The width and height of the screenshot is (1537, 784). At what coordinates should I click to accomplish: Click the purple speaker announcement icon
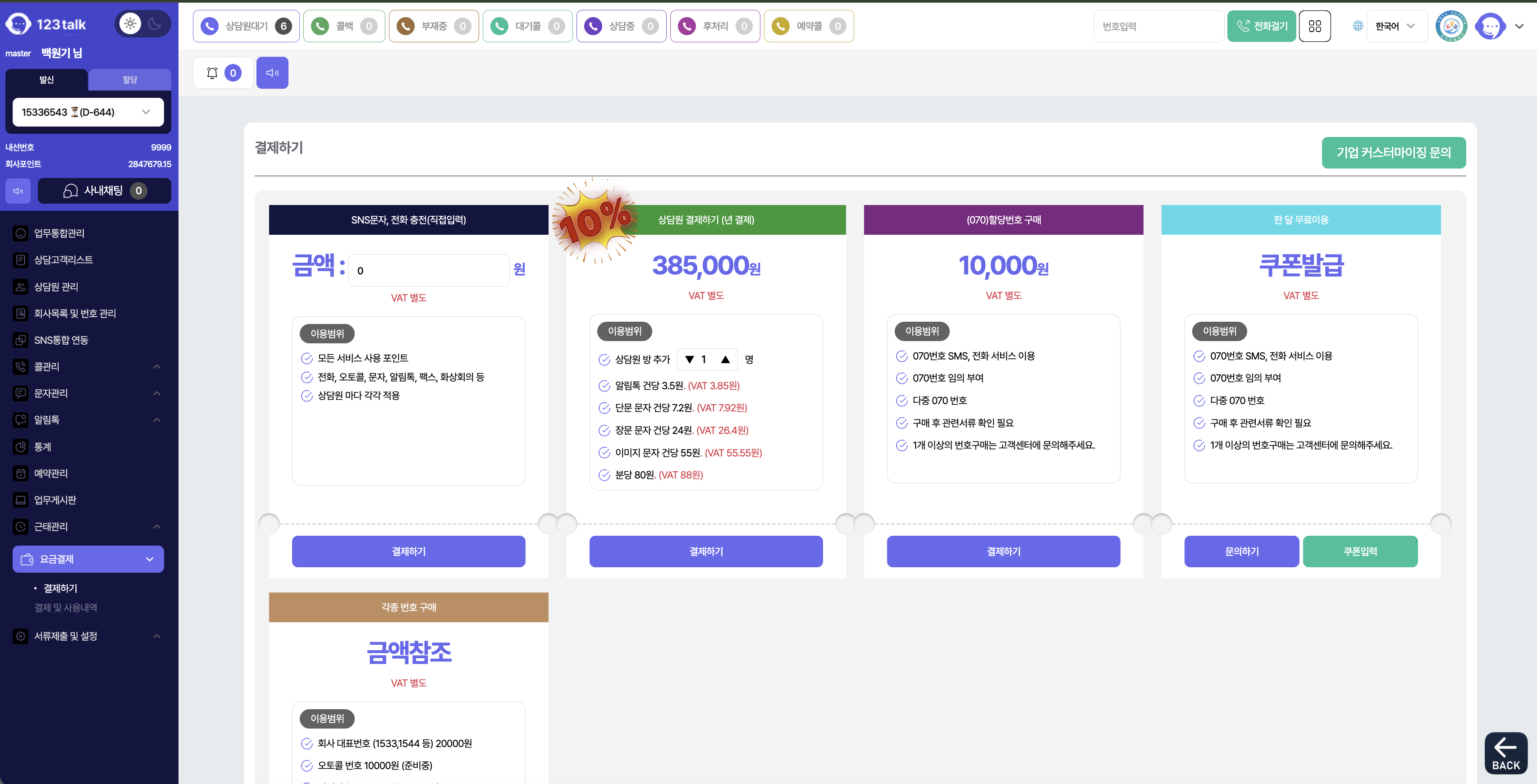pyautogui.click(x=272, y=73)
